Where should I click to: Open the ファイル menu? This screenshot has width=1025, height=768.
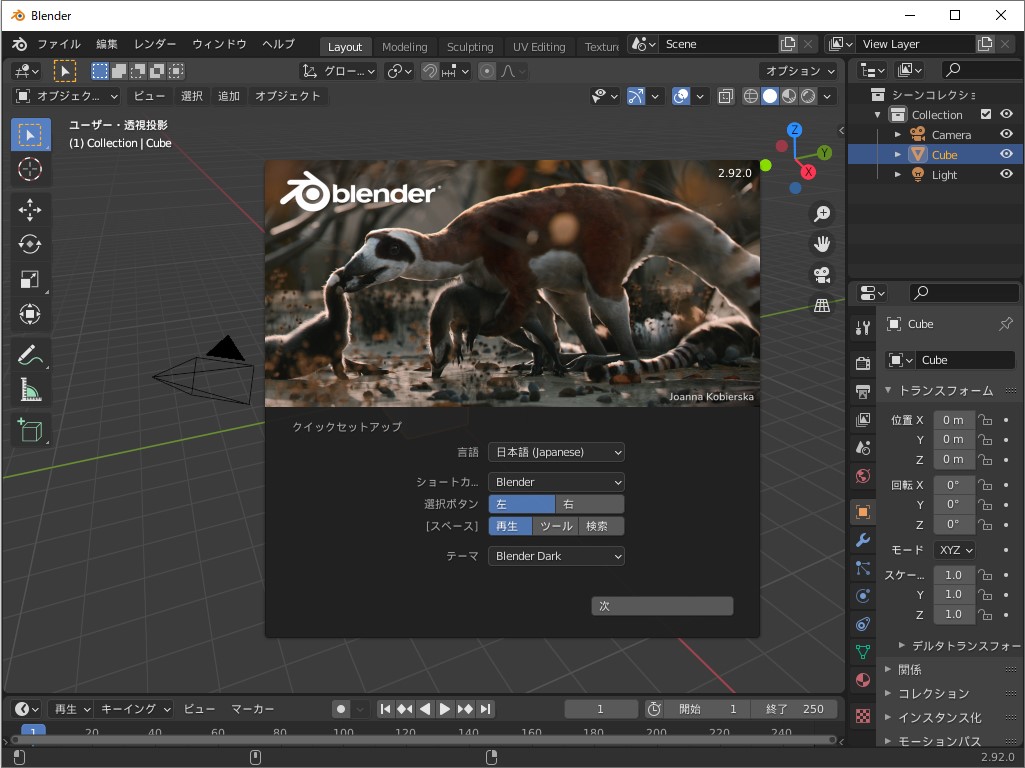pyautogui.click(x=59, y=43)
